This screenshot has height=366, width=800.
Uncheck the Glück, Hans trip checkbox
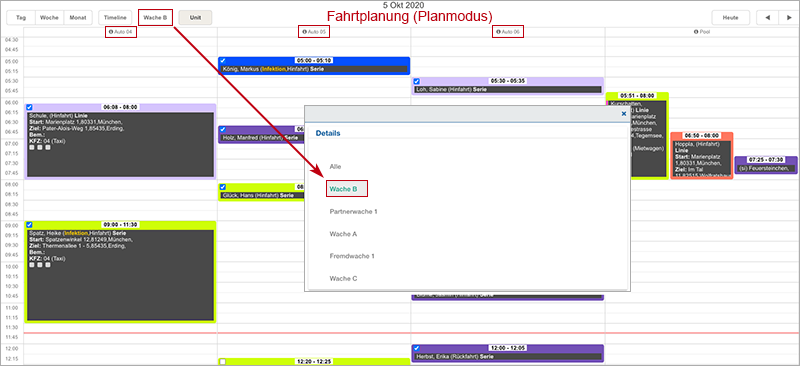[223, 187]
